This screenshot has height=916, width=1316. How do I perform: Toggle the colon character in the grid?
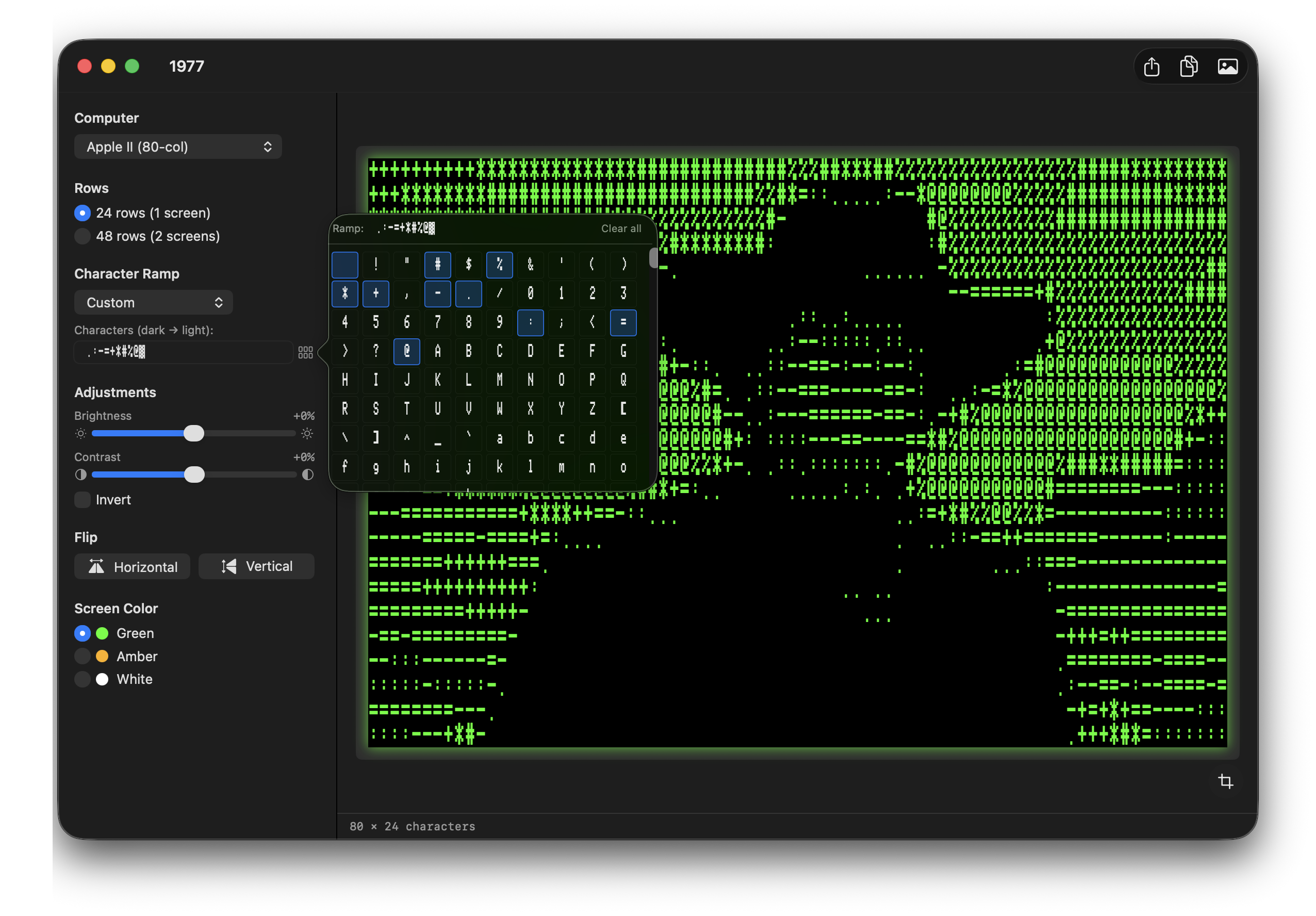[530, 322]
